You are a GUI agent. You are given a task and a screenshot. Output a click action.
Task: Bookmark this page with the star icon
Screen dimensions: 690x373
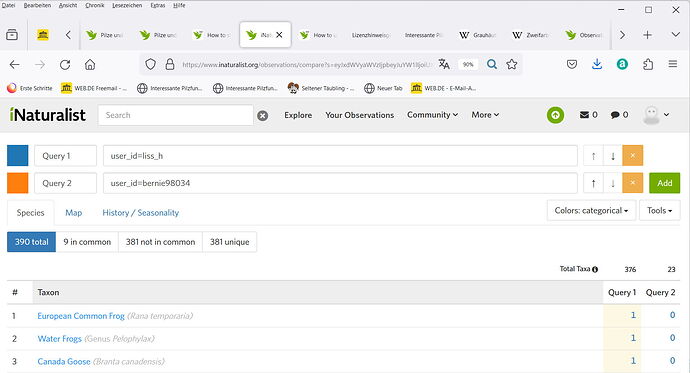click(x=511, y=65)
